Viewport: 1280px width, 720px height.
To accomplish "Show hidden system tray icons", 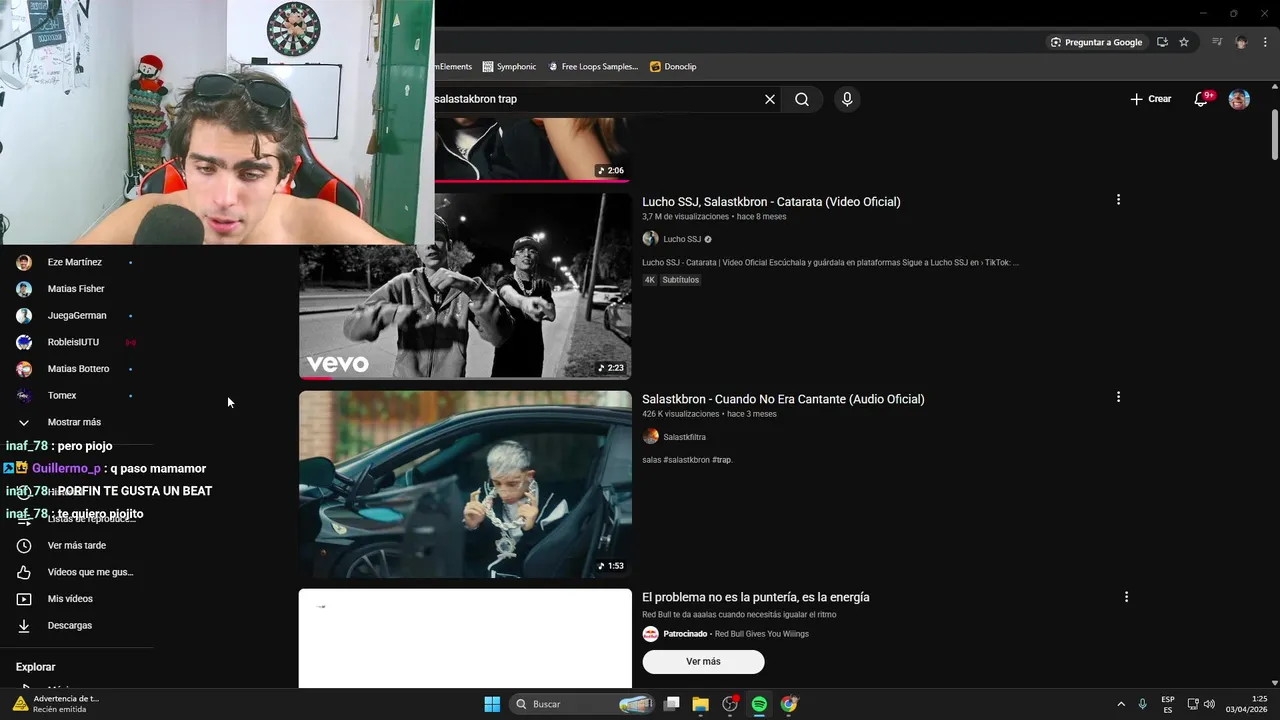I will tap(1121, 704).
